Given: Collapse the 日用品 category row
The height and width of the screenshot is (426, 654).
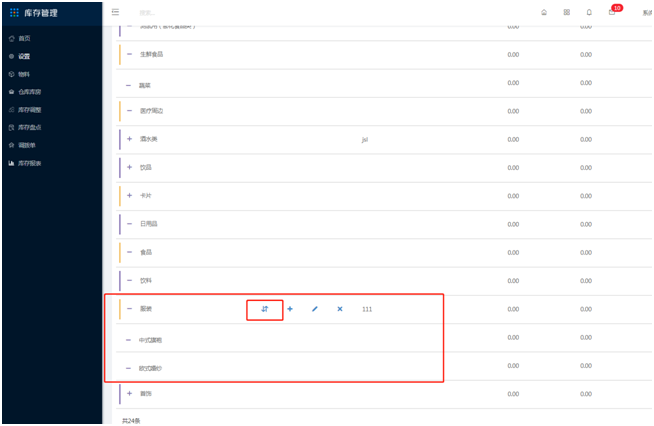Looking at the screenshot, I should click(x=129, y=224).
